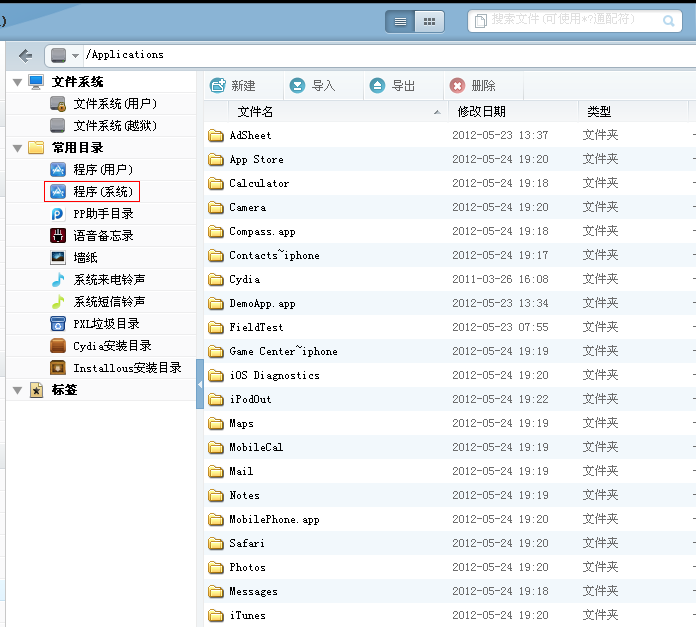The image size is (696, 627).
Task: Click the 新建 new button
Action: coord(233,86)
